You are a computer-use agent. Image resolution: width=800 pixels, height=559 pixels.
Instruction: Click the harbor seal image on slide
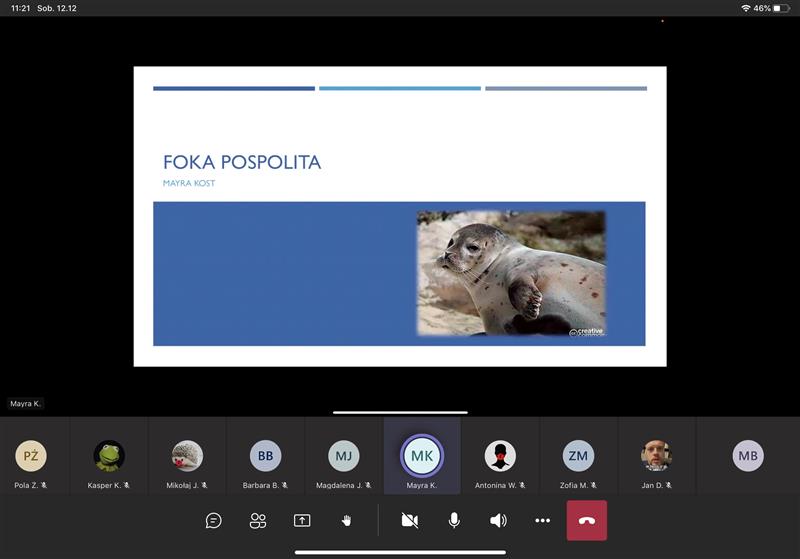511,273
